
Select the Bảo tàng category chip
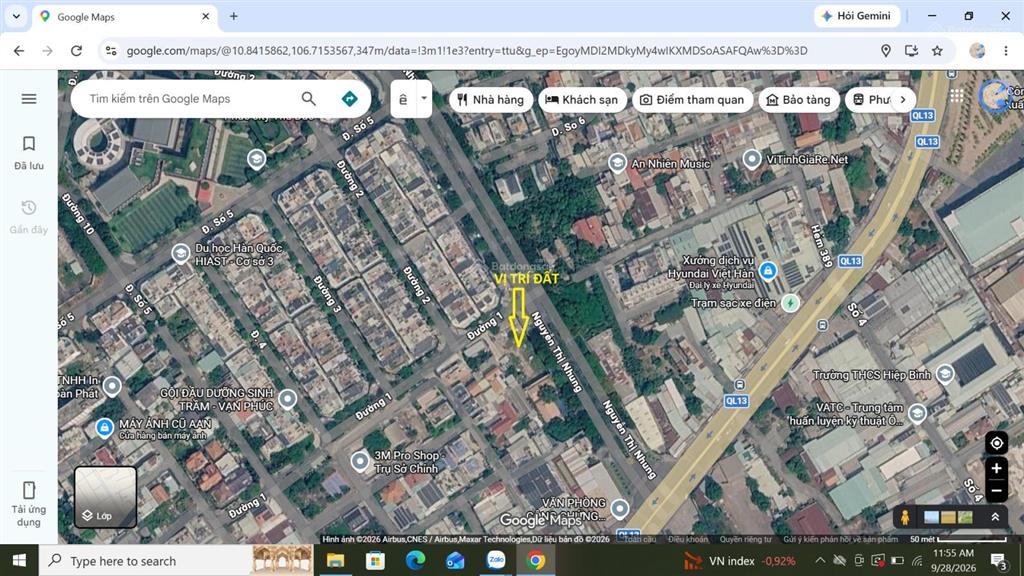tap(798, 99)
